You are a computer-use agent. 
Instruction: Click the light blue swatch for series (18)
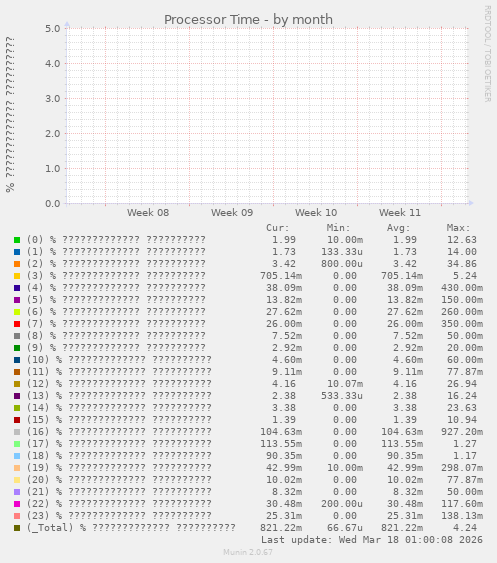17,456
